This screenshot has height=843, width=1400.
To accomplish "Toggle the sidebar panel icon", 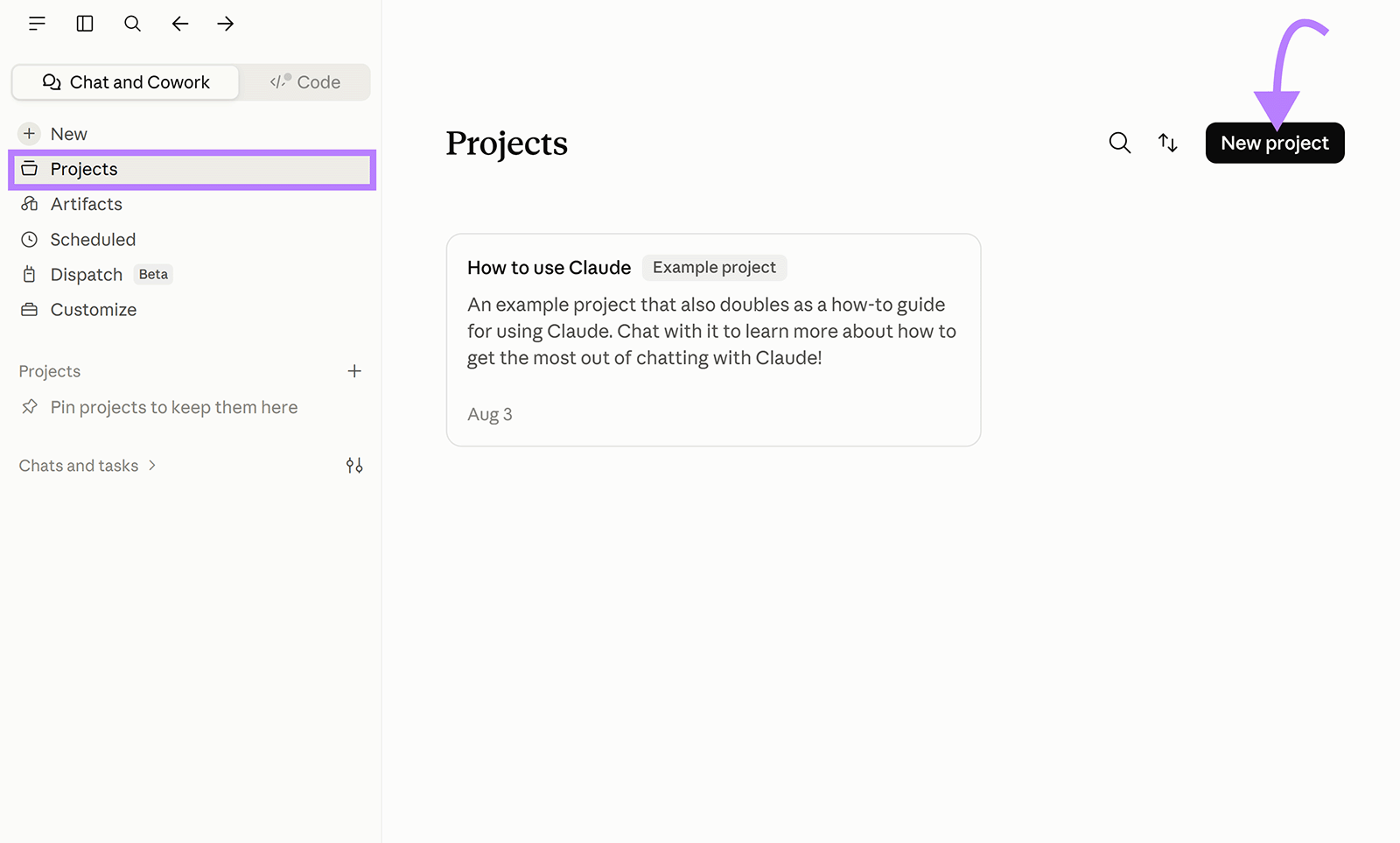I will tap(85, 24).
